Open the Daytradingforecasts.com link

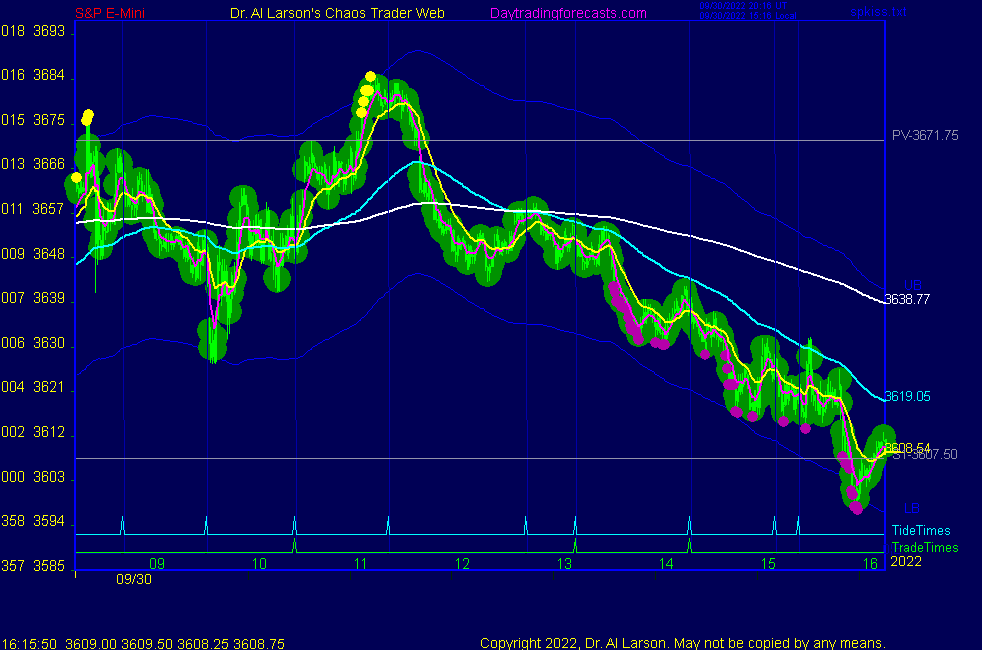click(568, 13)
